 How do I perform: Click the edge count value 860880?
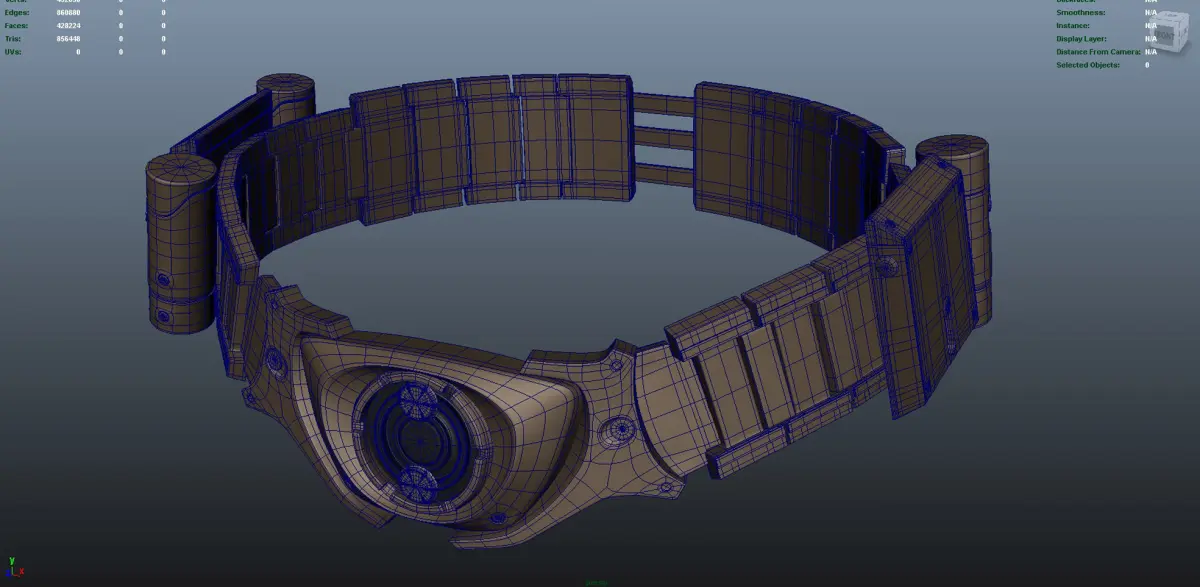(x=69, y=12)
